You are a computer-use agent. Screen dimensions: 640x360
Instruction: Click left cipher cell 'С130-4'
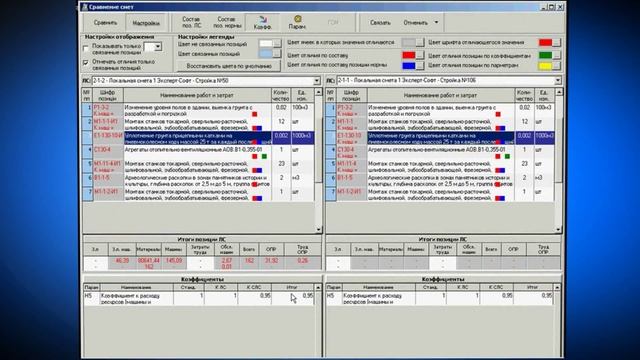[x=108, y=152]
